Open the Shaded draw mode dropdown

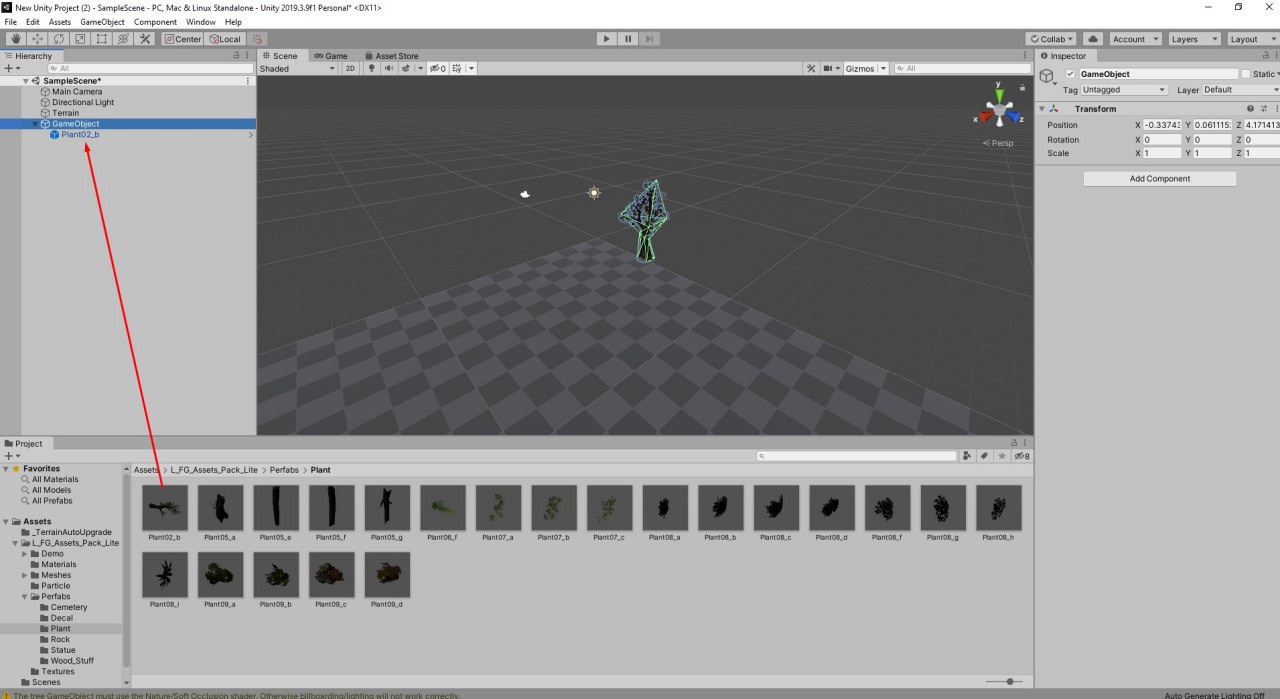coord(298,69)
